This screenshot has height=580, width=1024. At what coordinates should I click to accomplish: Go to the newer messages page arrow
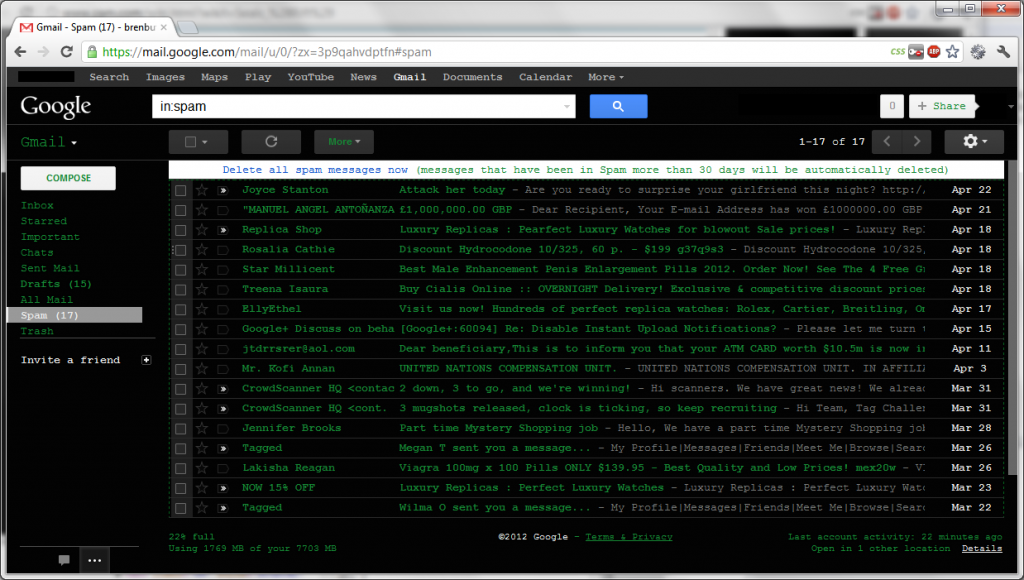click(x=887, y=142)
